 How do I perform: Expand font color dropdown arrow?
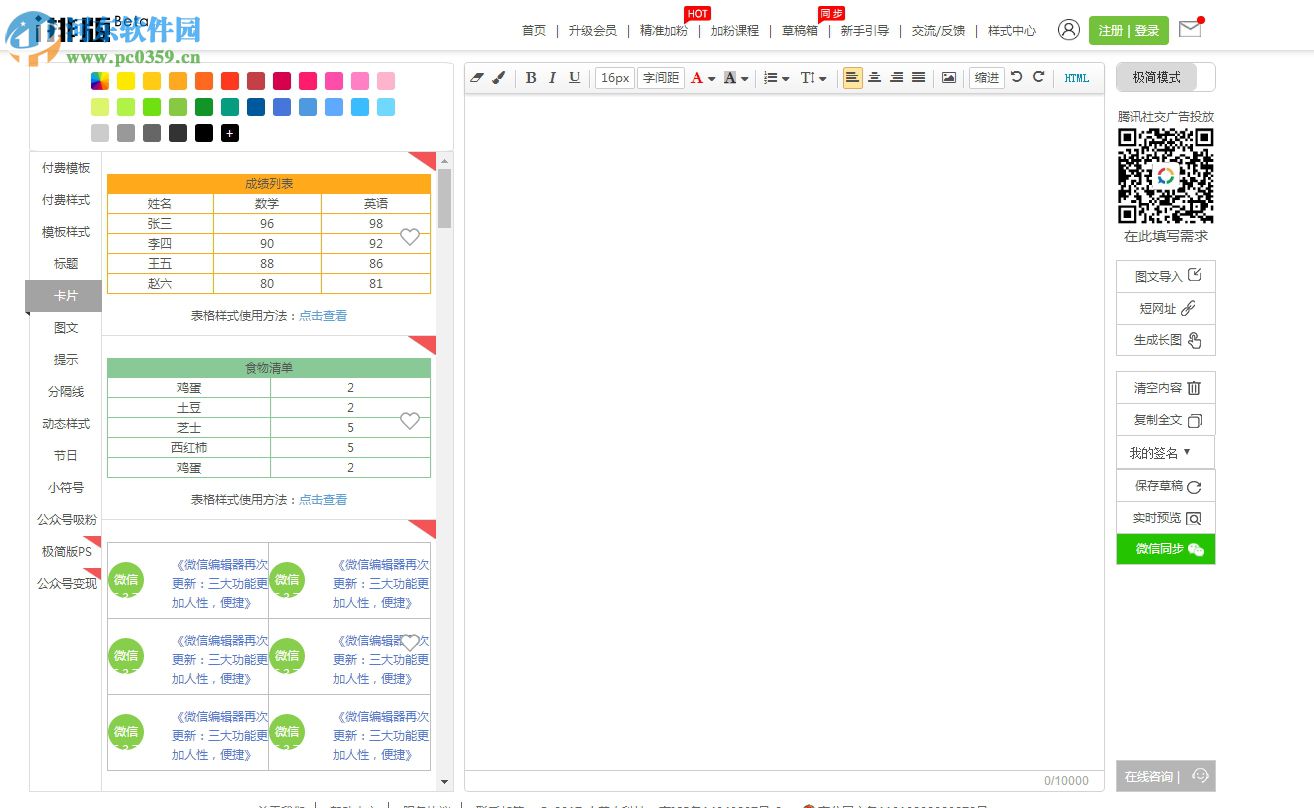click(x=712, y=79)
